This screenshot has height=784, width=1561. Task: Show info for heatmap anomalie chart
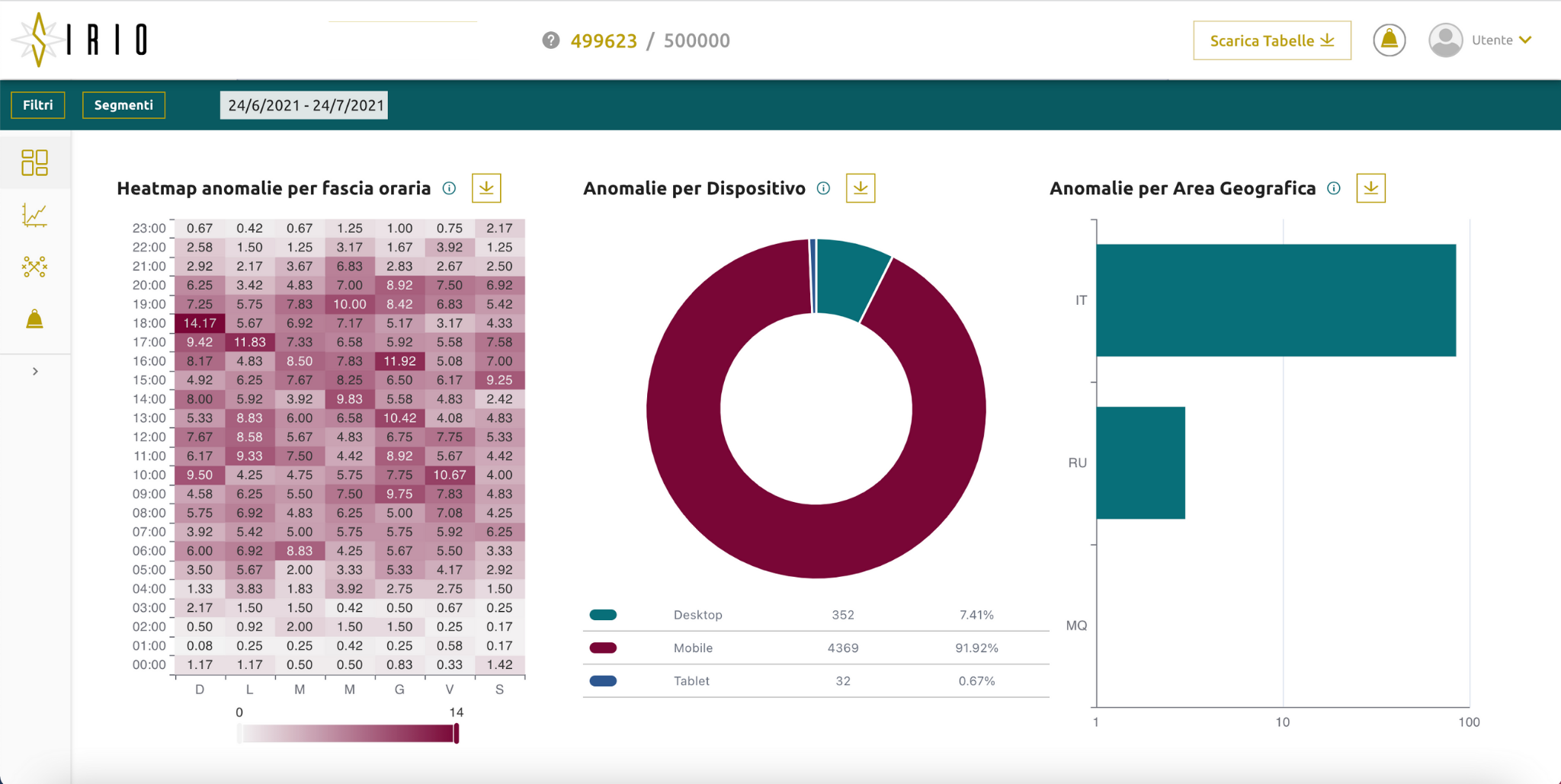(x=450, y=188)
